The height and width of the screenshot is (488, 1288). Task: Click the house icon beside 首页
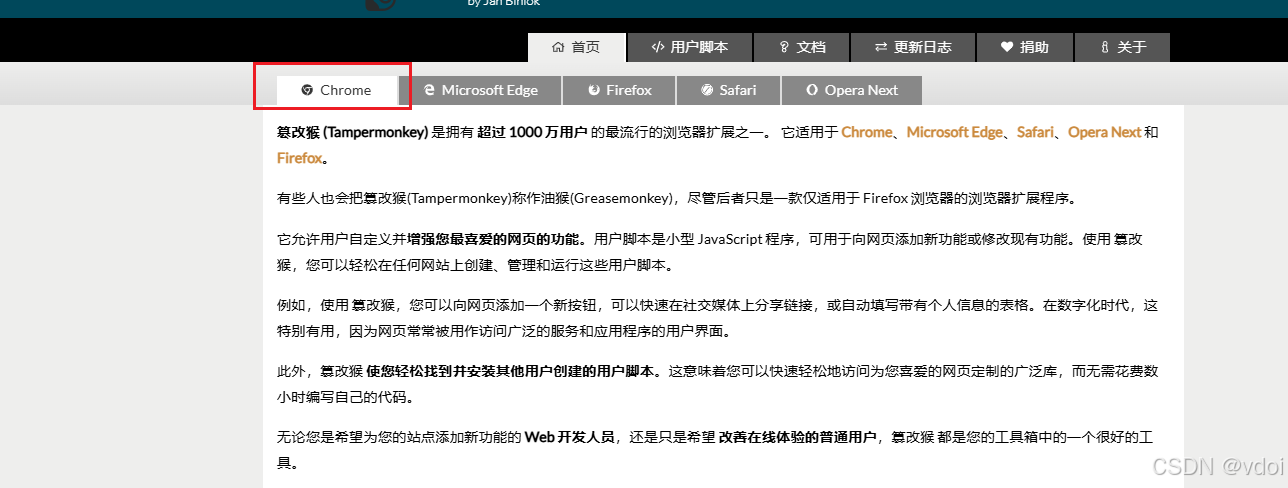click(558, 47)
